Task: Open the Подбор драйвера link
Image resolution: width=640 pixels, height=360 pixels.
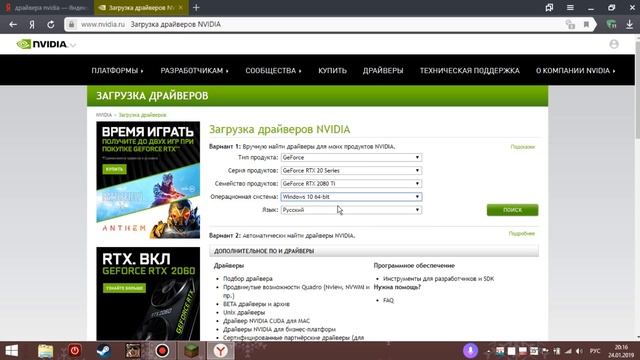Action: click(247, 279)
